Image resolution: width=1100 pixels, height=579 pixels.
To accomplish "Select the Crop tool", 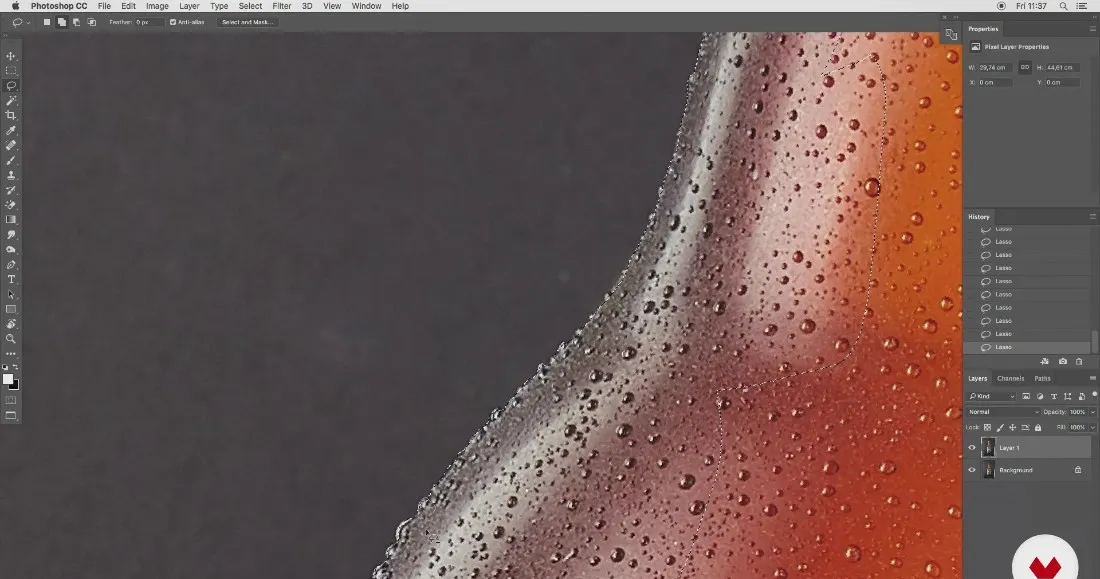I will click(x=11, y=115).
